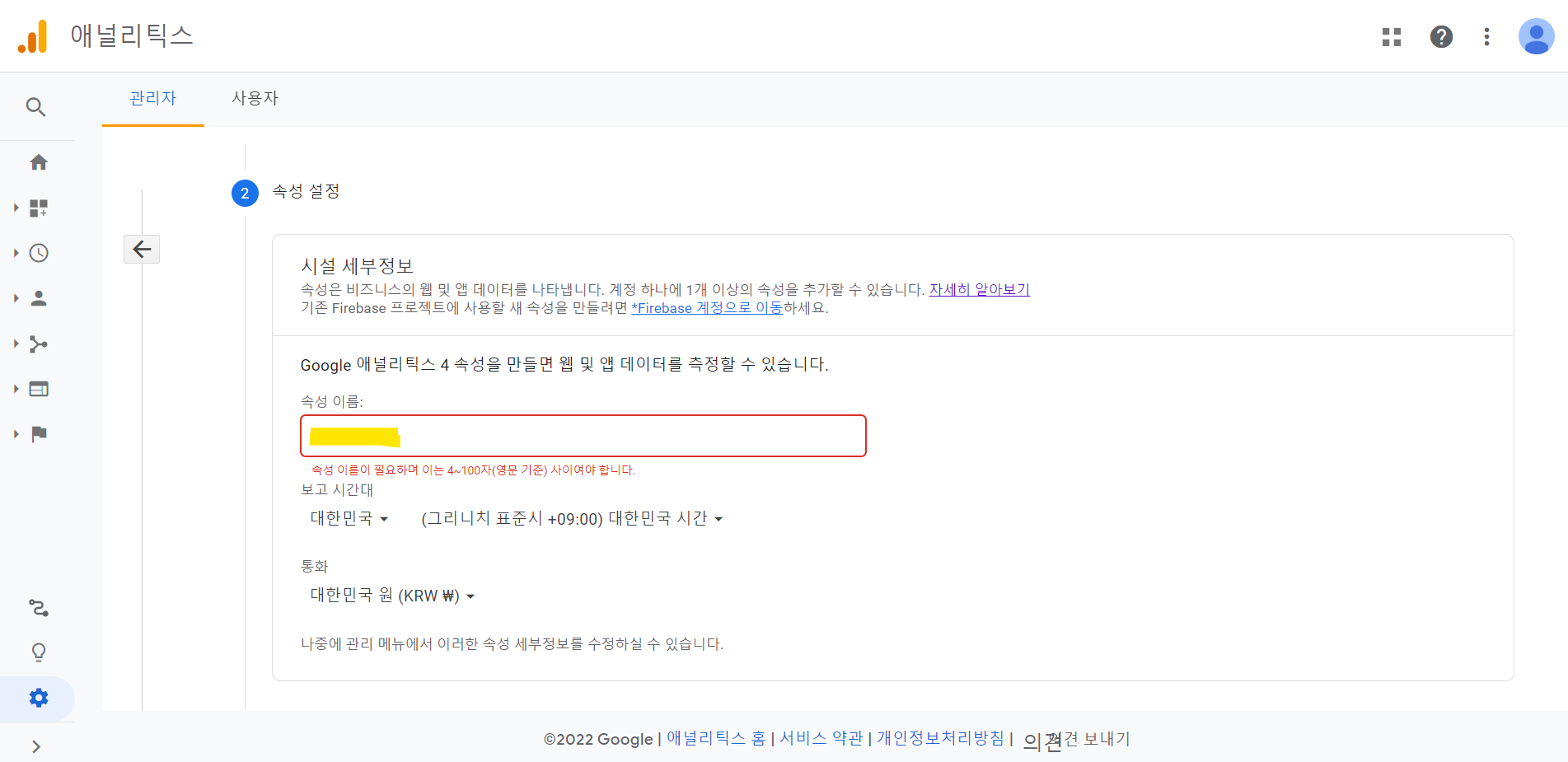This screenshot has width=1568, height=762.
Task: Click the 애널리틱스 title text
Action: 132,36
